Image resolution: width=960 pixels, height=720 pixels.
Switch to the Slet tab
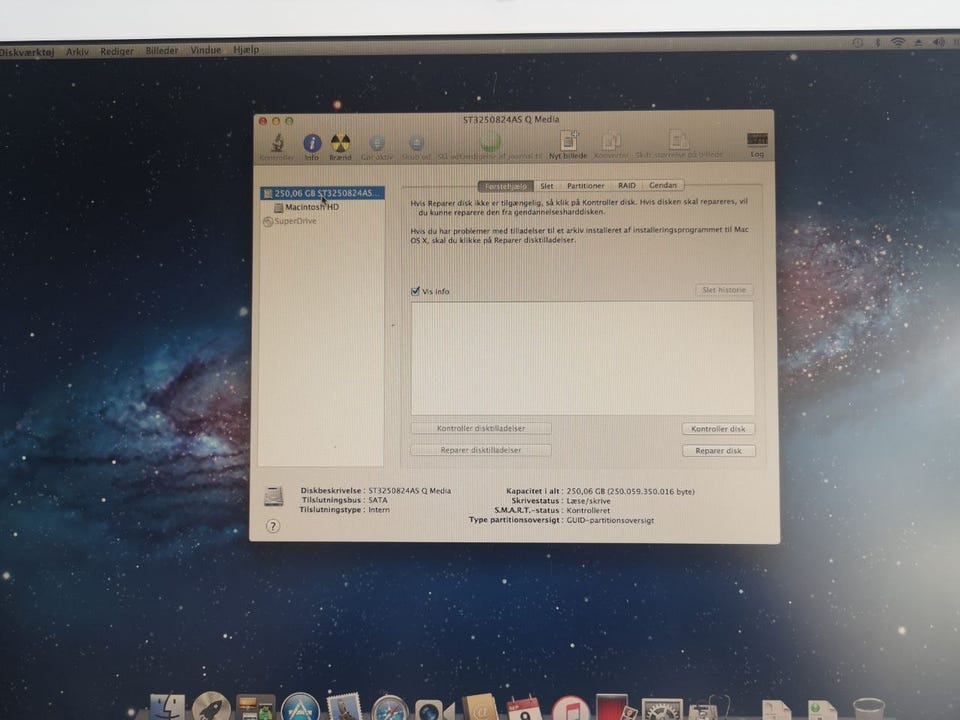pos(547,186)
